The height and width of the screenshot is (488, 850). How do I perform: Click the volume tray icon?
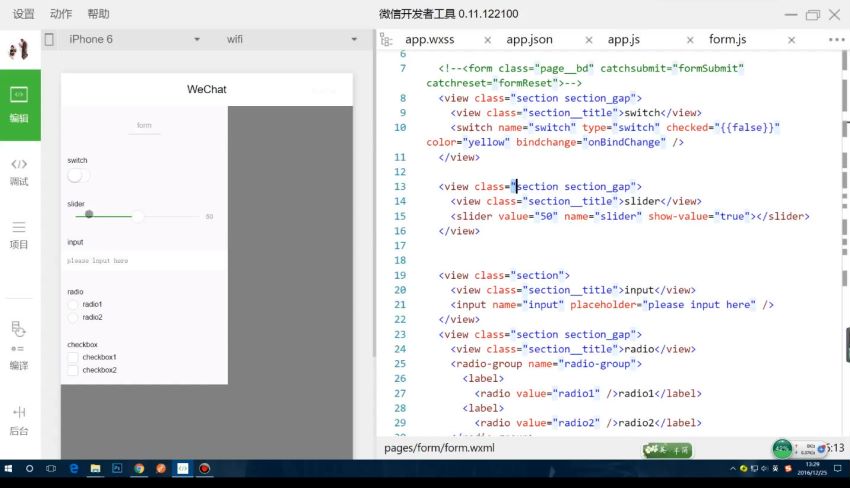[764, 468]
